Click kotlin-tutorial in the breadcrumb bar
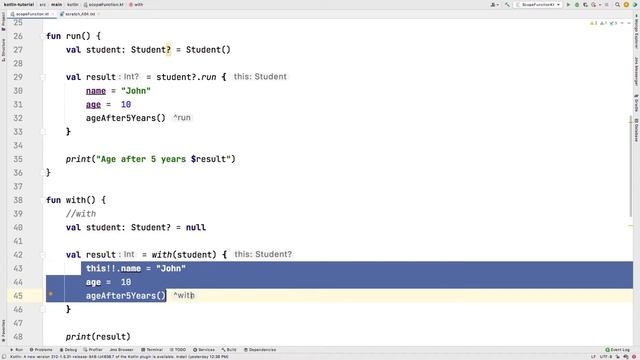This screenshot has height=360, width=640. [x=19, y=4]
